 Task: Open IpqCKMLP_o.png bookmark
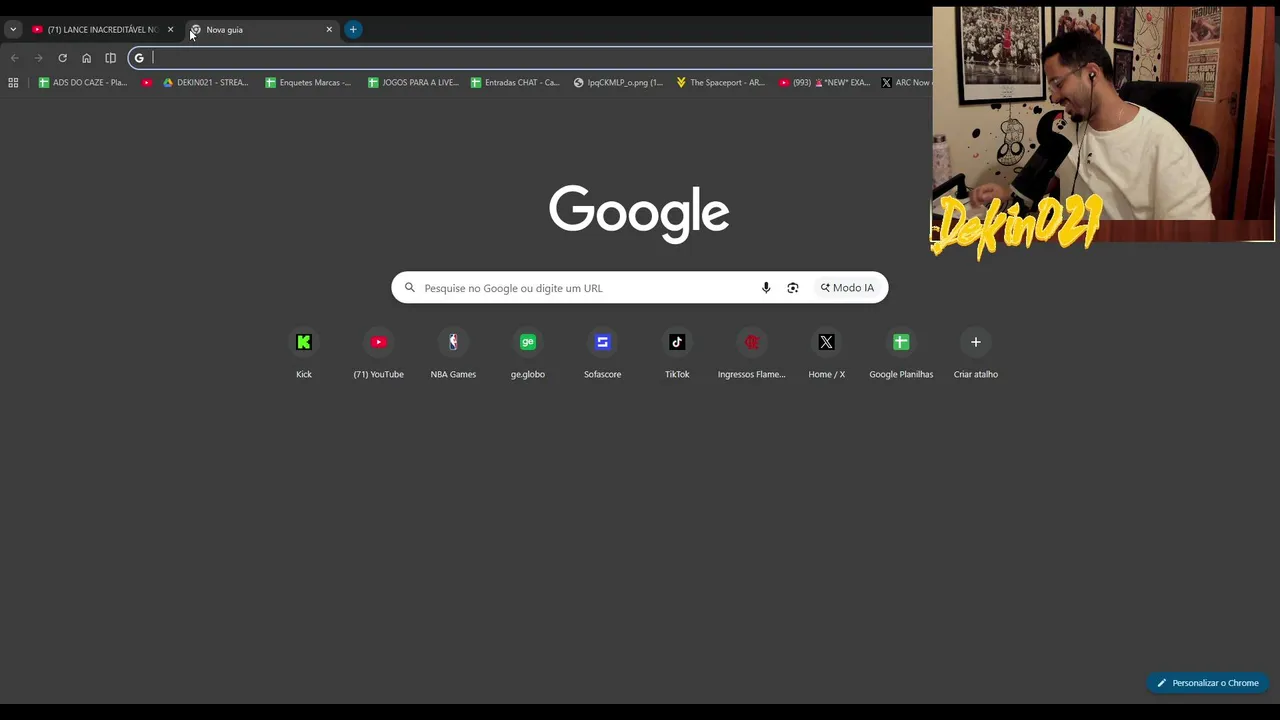coord(618,83)
